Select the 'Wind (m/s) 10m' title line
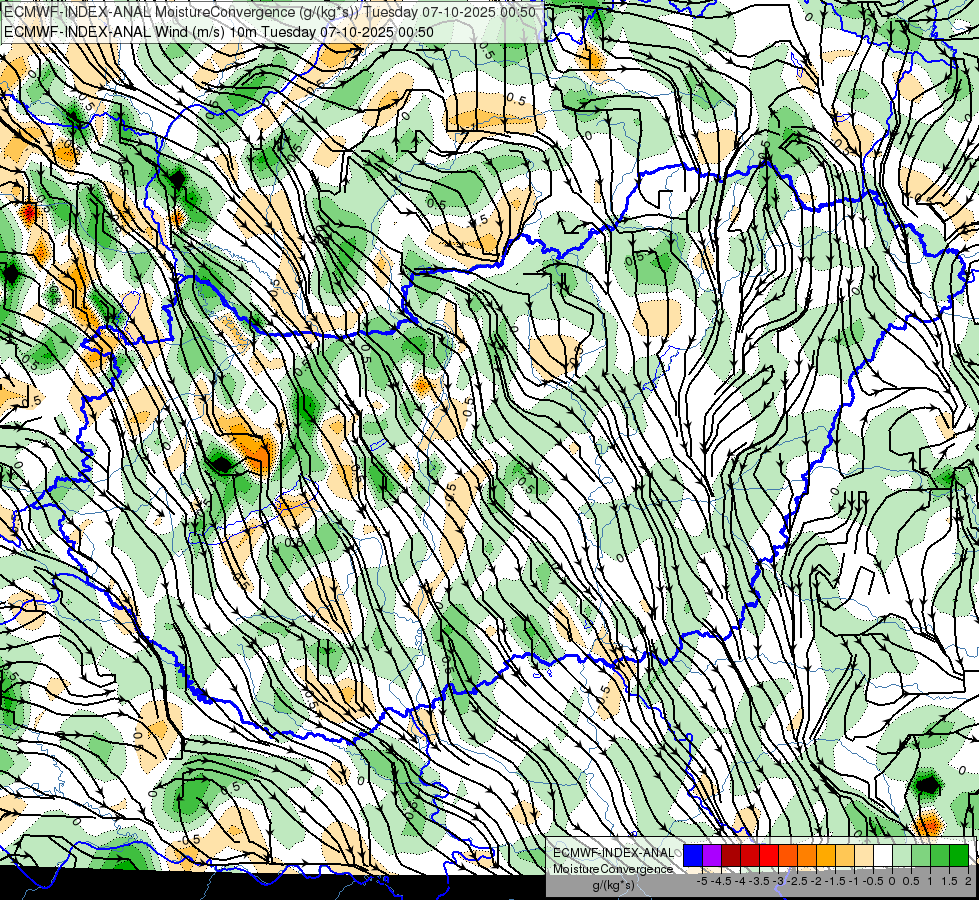The width and height of the screenshot is (979, 900). [219, 31]
